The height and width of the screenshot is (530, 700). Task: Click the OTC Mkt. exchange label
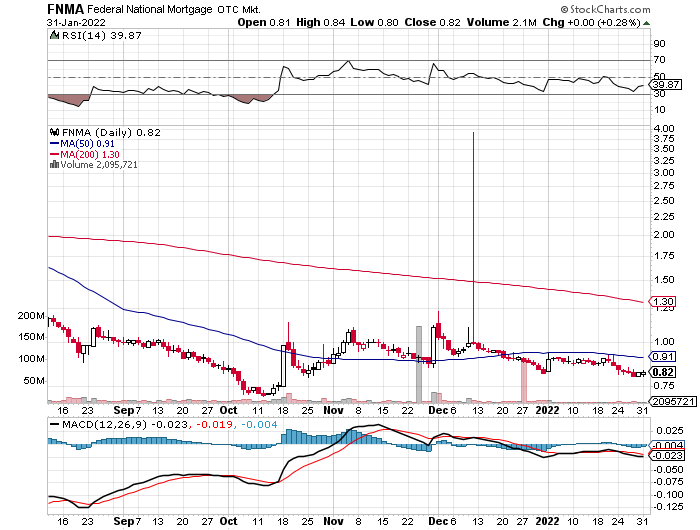tap(239, 9)
